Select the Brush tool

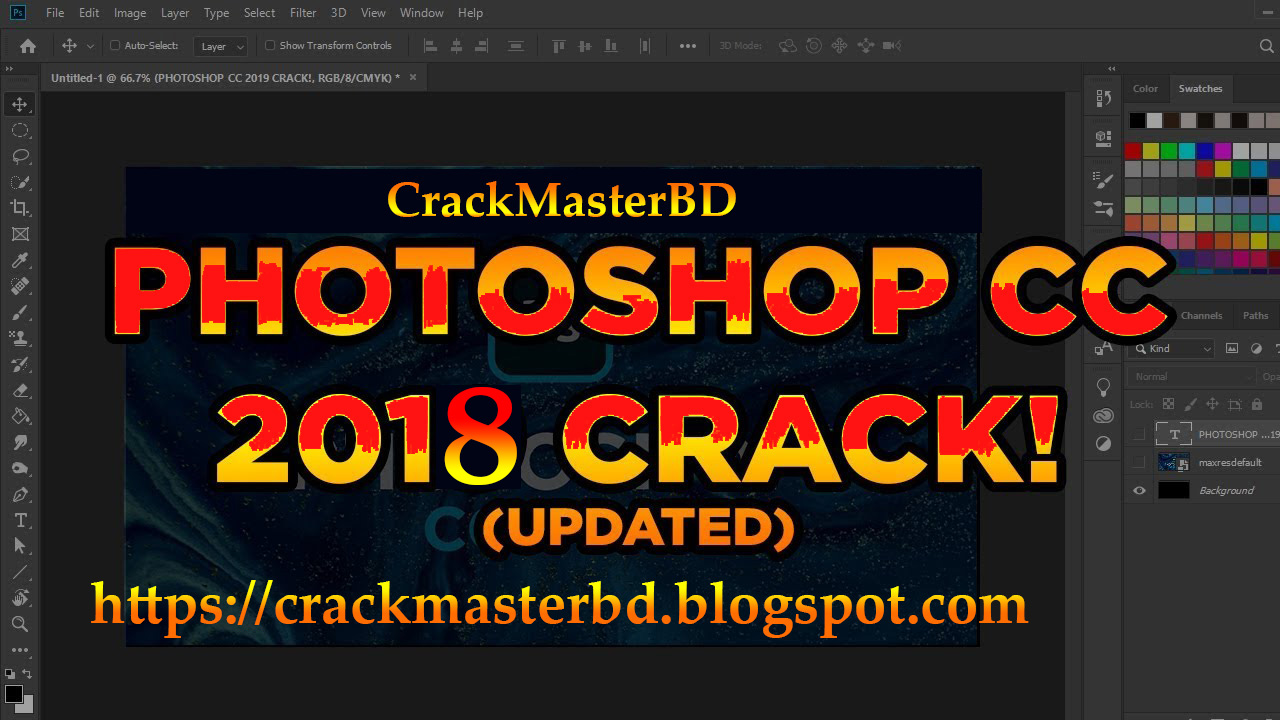pyautogui.click(x=19, y=312)
